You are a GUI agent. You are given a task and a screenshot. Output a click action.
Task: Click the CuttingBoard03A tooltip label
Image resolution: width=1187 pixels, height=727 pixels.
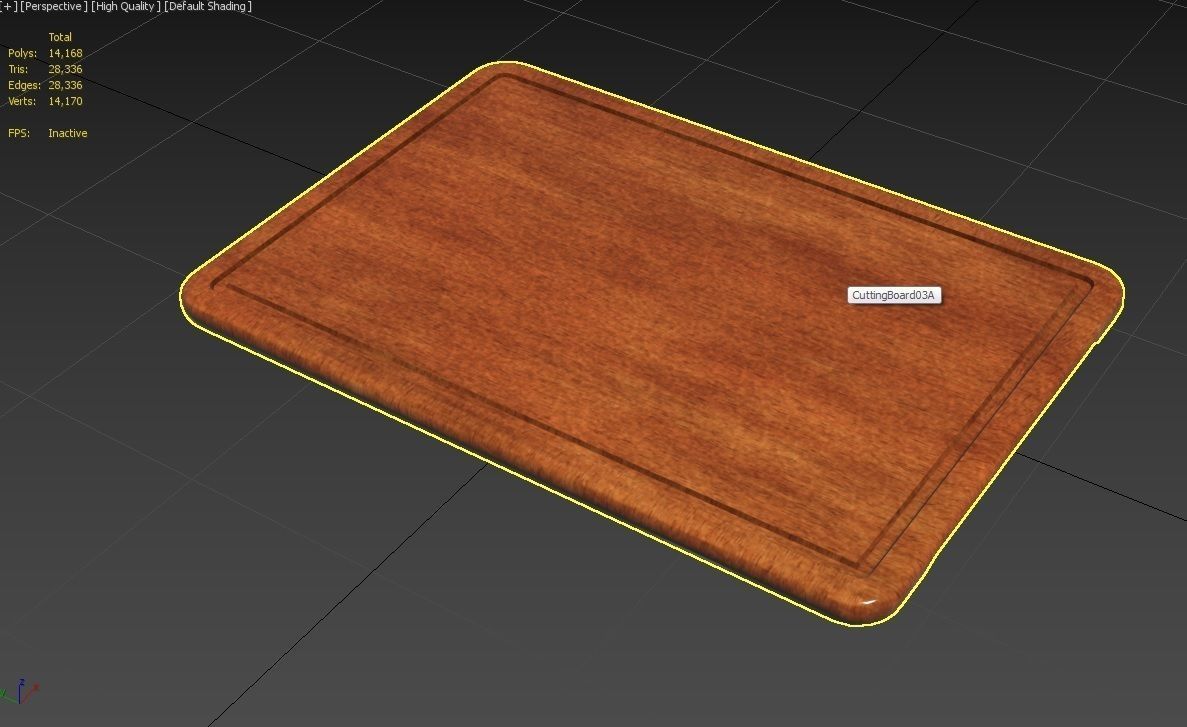(x=893, y=295)
